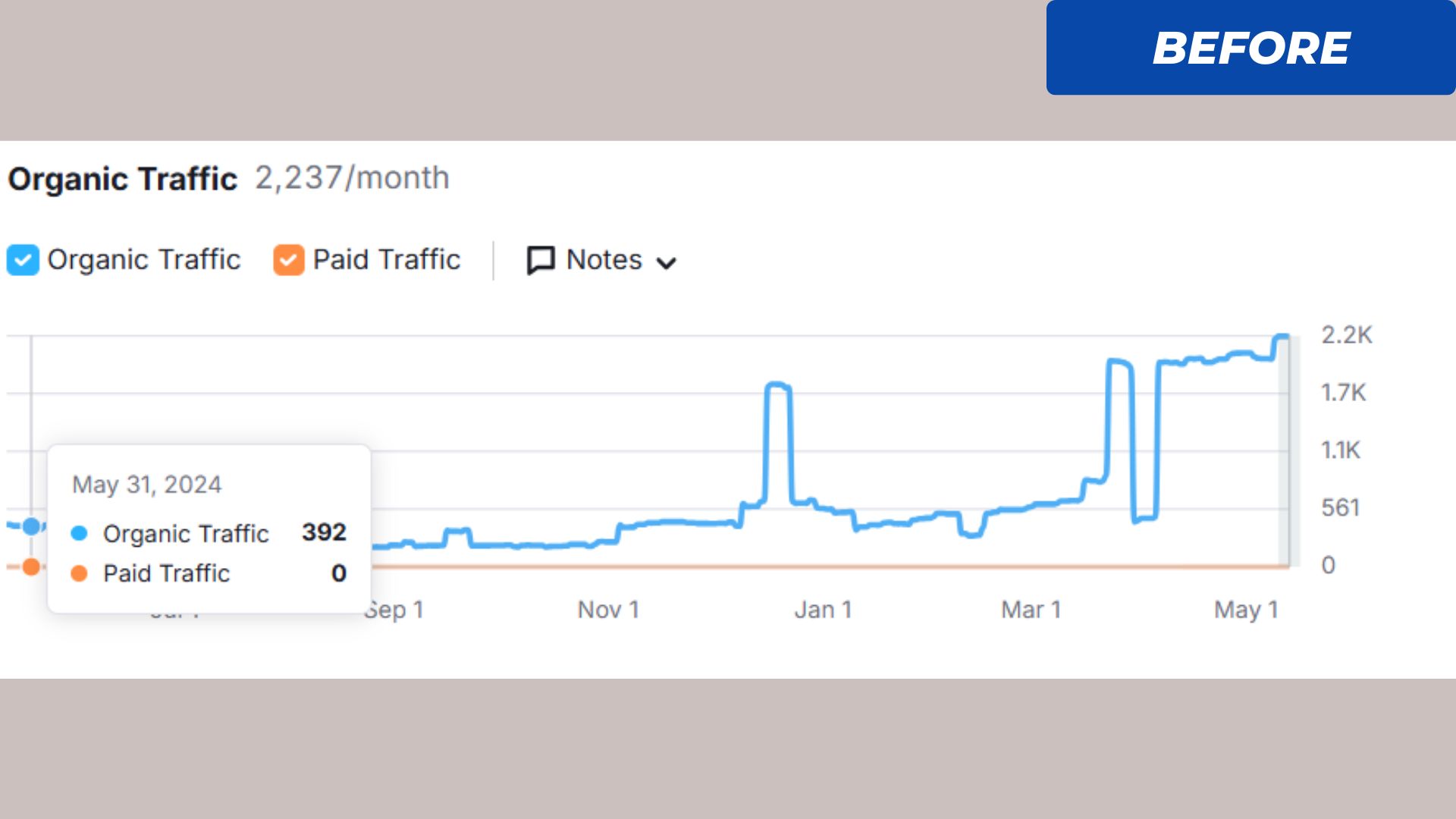Click the blue data point marker on chart

(31, 526)
